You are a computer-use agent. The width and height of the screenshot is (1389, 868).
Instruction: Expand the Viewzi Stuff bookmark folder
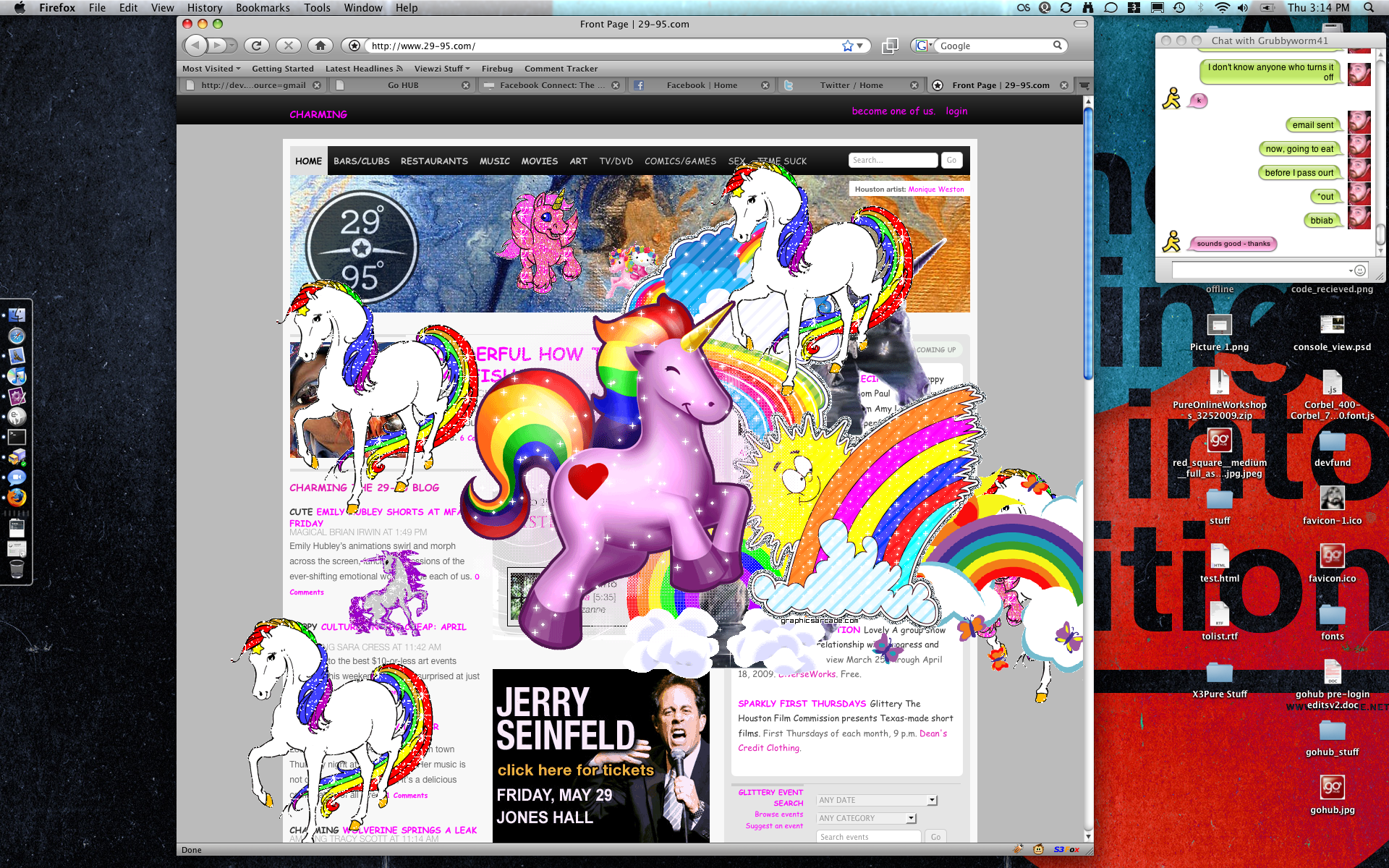pos(442,69)
